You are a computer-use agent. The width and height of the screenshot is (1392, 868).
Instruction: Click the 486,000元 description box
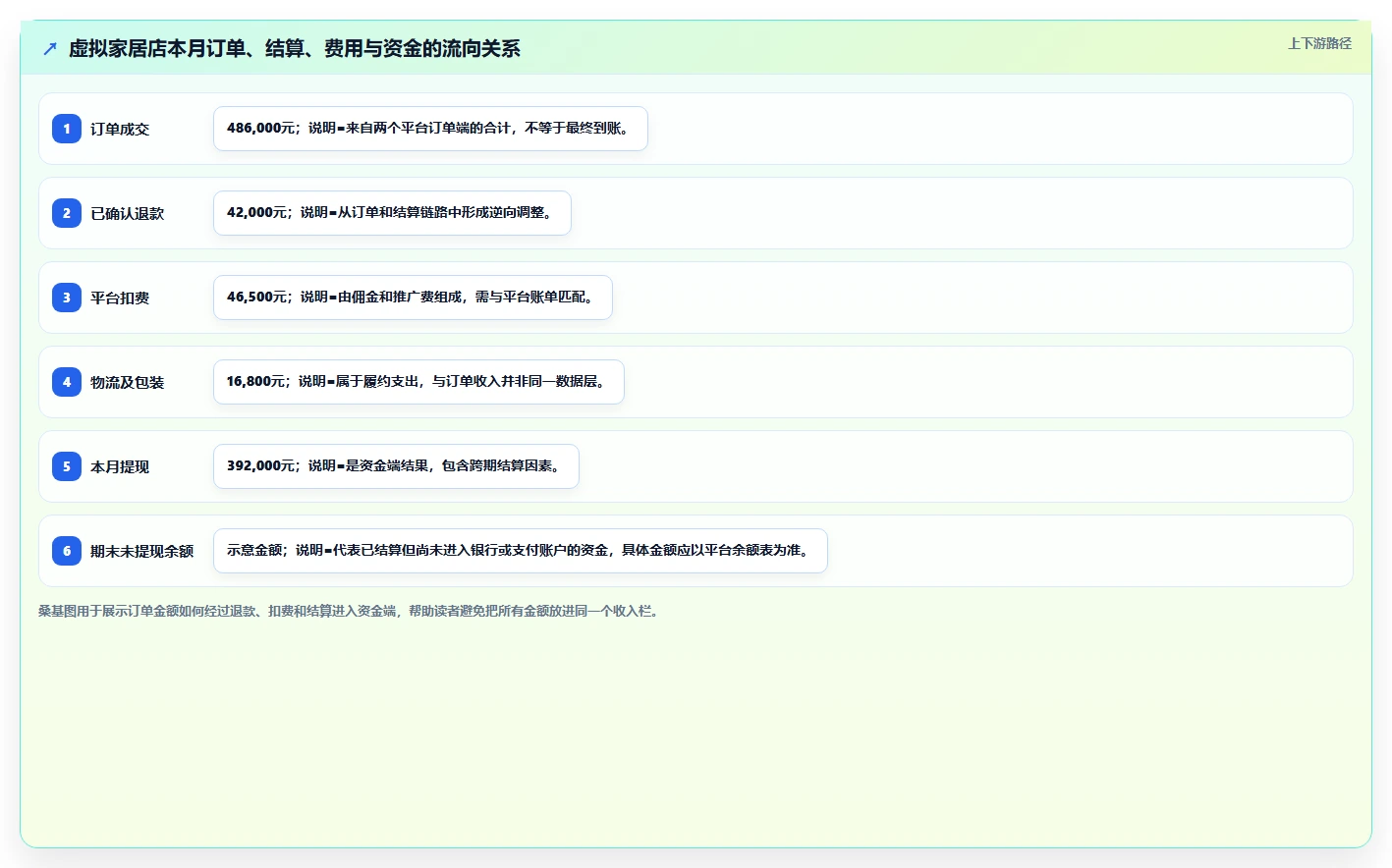click(430, 129)
